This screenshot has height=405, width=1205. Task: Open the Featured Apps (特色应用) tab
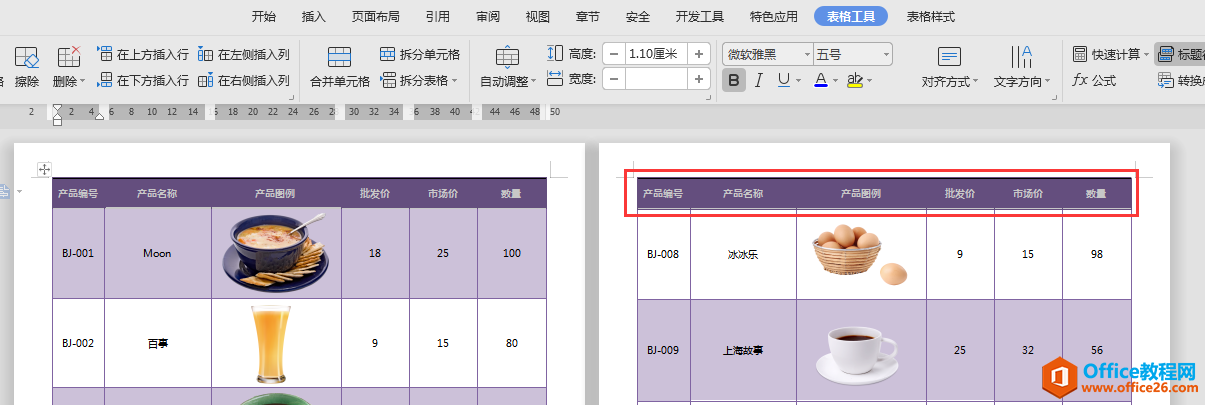click(x=774, y=16)
